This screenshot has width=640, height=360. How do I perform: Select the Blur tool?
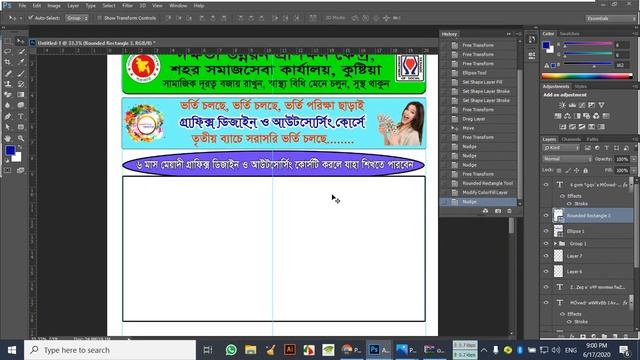(x=8, y=105)
